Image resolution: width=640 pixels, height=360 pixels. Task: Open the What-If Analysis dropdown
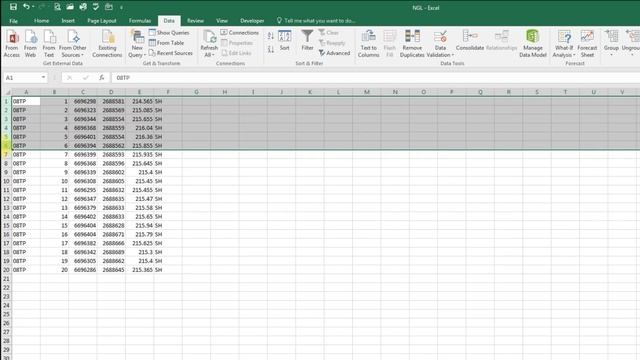coord(564,44)
